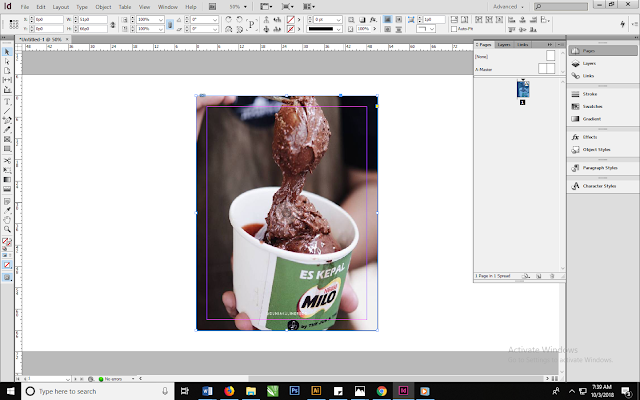Select the Hand tool
The height and width of the screenshot is (400, 640).
pos(7,220)
